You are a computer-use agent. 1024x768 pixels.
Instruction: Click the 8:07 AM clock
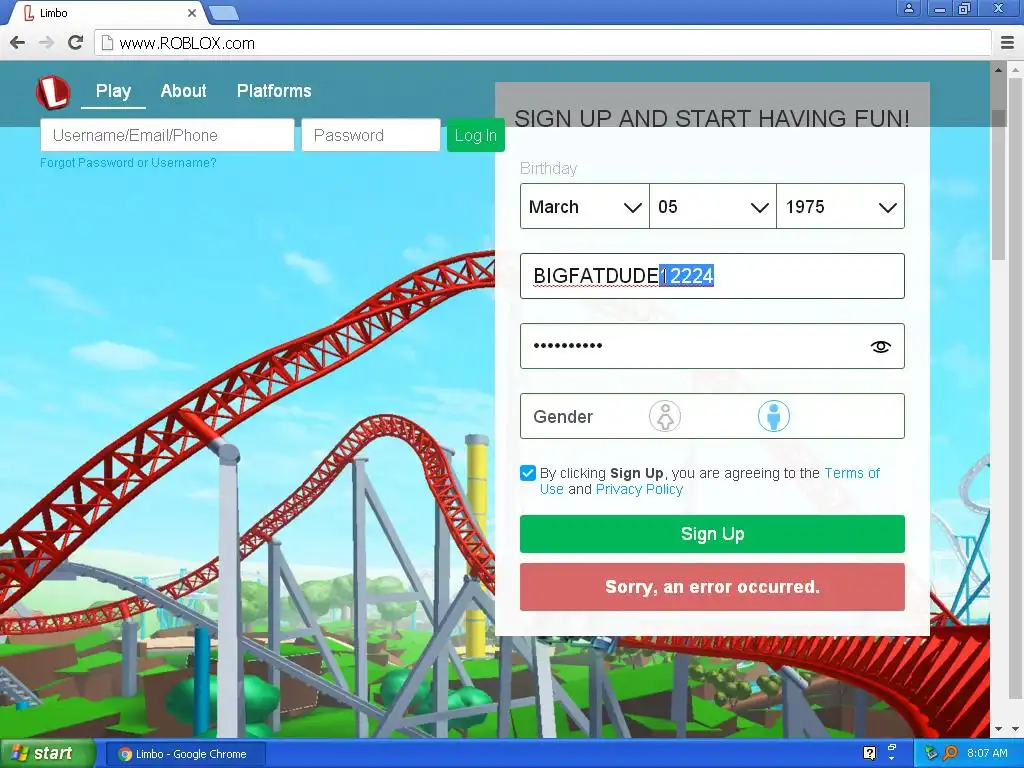(987, 754)
